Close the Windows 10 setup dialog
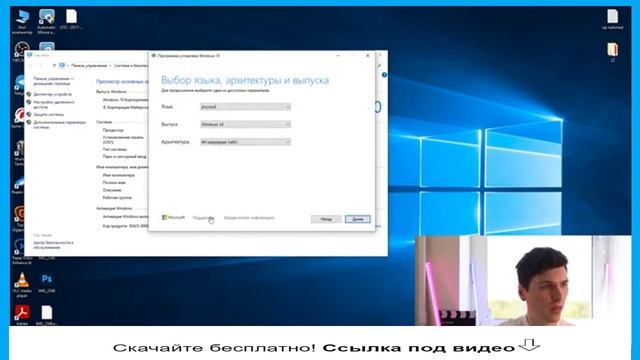The width and height of the screenshot is (640, 360). pyautogui.click(x=368, y=56)
